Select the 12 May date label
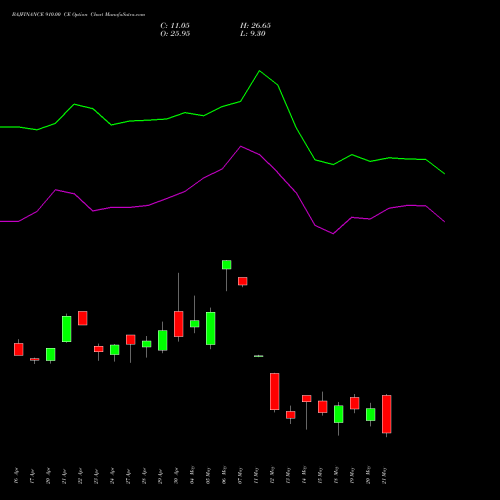Viewport: 500px width, 500px height. point(272,475)
